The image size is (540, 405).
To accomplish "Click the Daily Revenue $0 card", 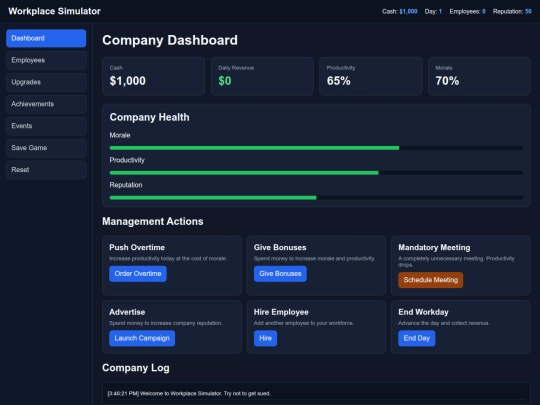I will [x=262, y=76].
